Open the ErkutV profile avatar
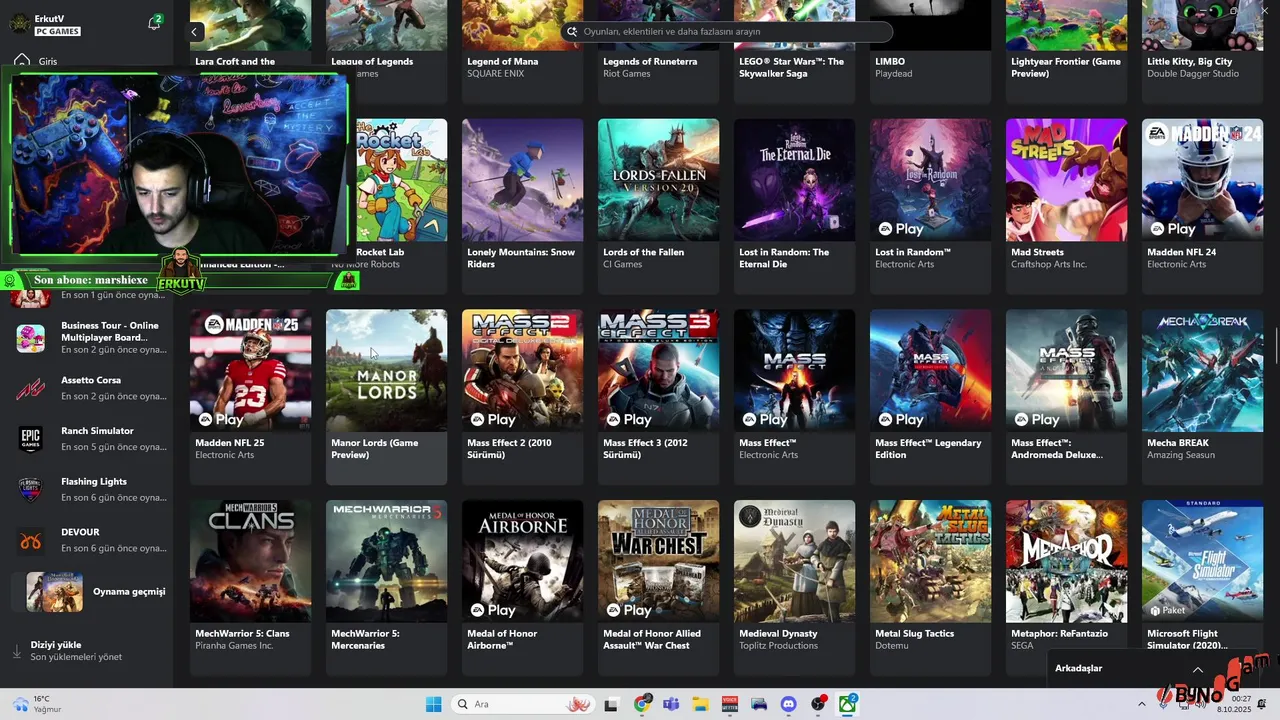Screen dimensions: 1280x720 coord(19,22)
